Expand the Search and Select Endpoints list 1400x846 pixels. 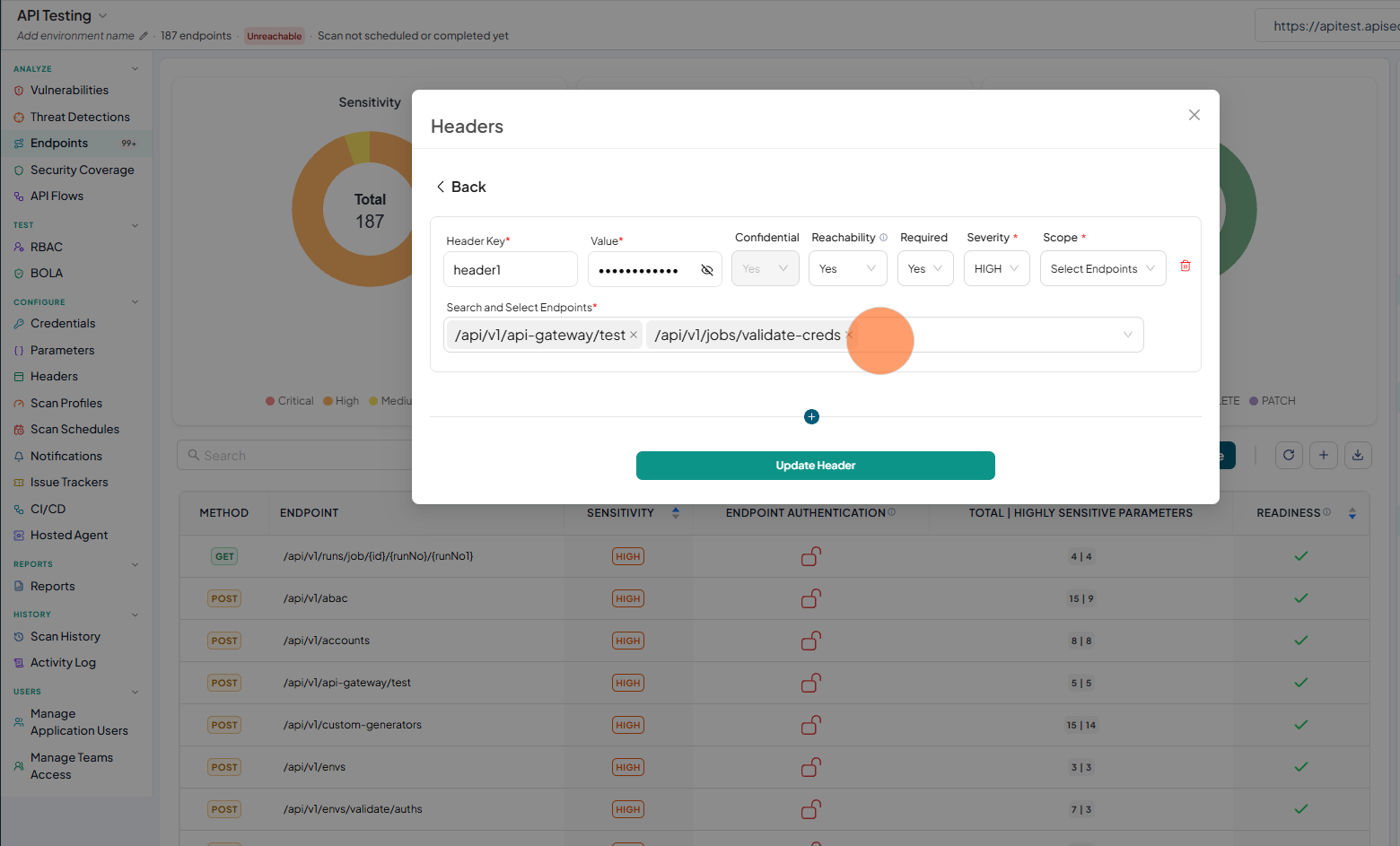pos(1128,335)
